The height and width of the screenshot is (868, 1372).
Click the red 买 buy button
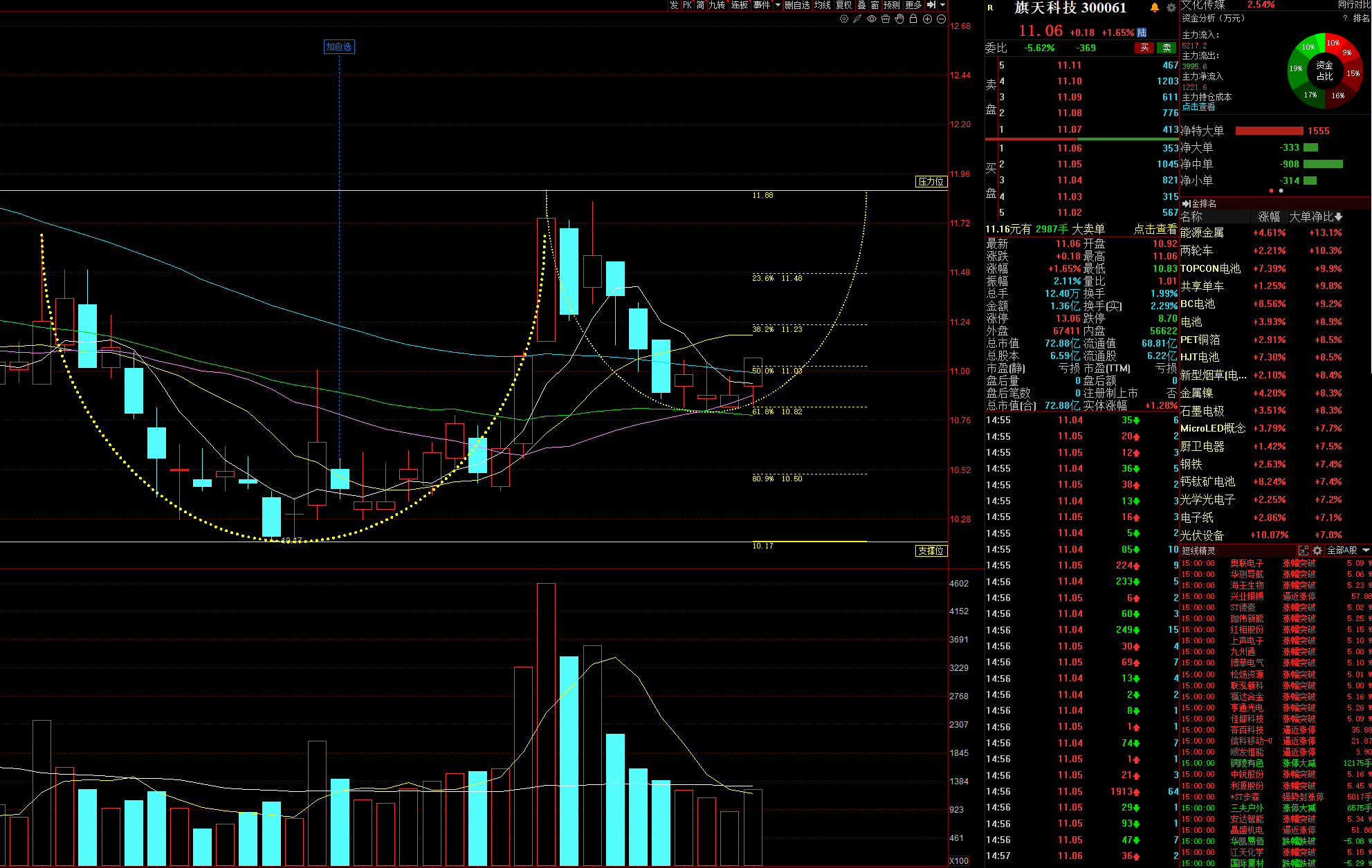click(1144, 48)
